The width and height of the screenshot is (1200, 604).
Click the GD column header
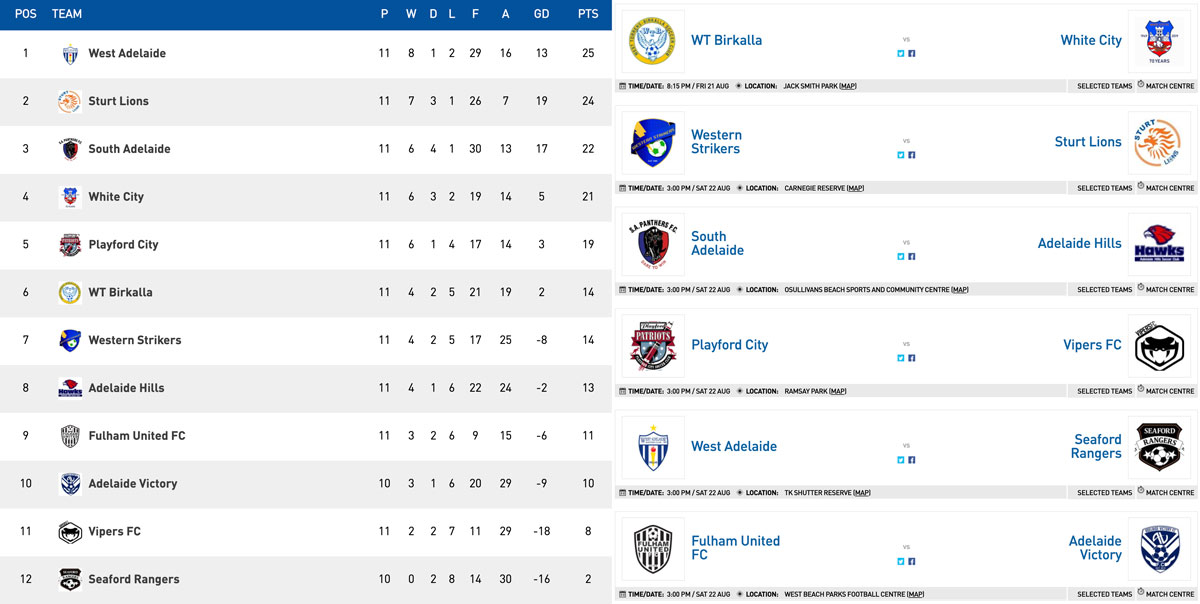tap(541, 14)
